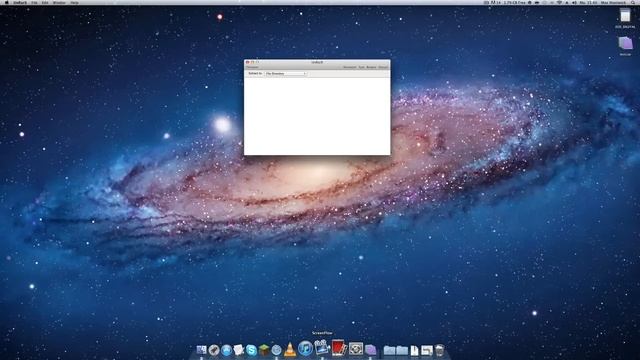The height and width of the screenshot is (360, 640).
Task: Open the Apple menu
Action: pyautogui.click(x=6, y=2)
